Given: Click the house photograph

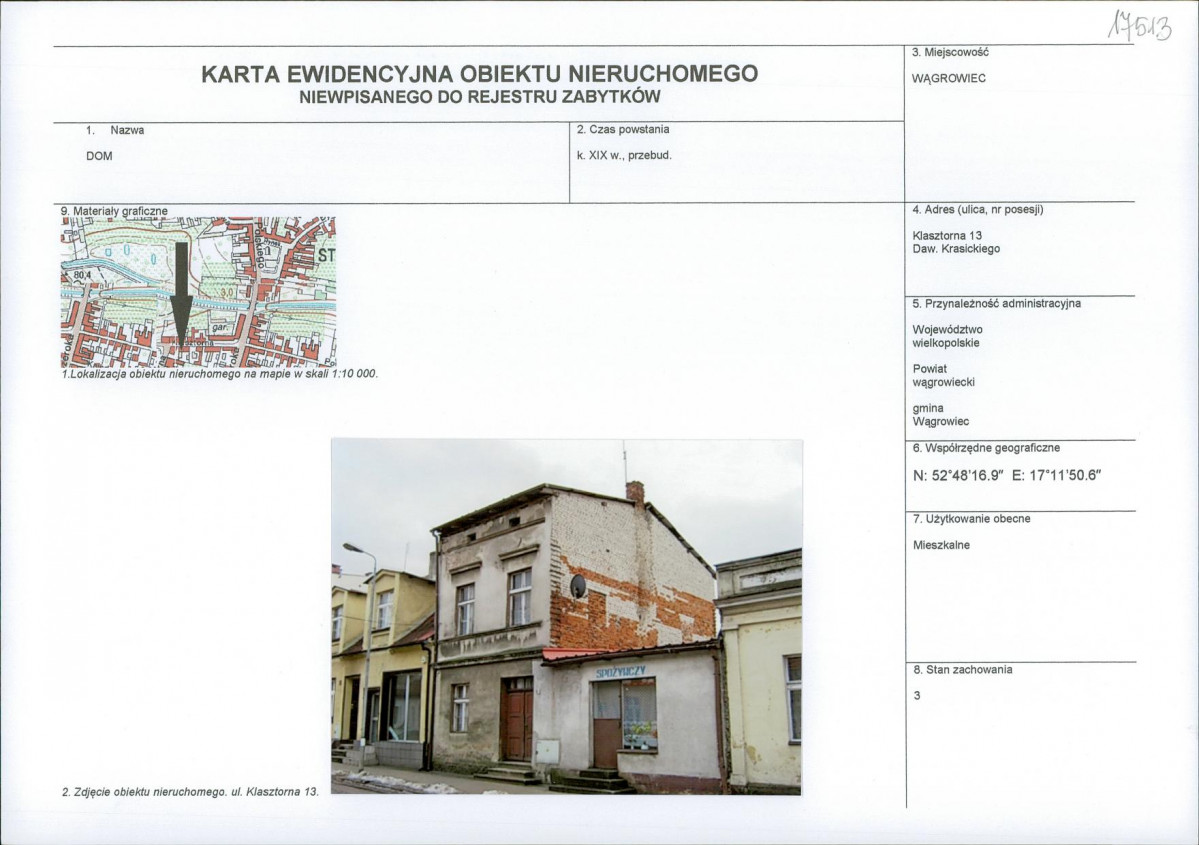Looking at the screenshot, I should click(567, 616).
